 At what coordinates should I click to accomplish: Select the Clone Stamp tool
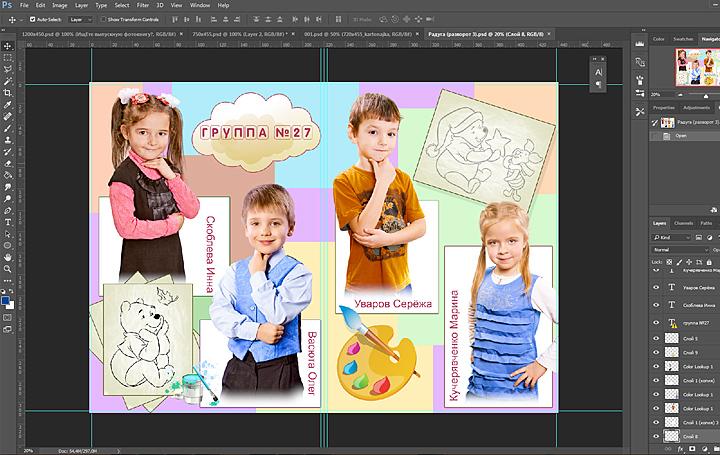pyautogui.click(x=7, y=140)
